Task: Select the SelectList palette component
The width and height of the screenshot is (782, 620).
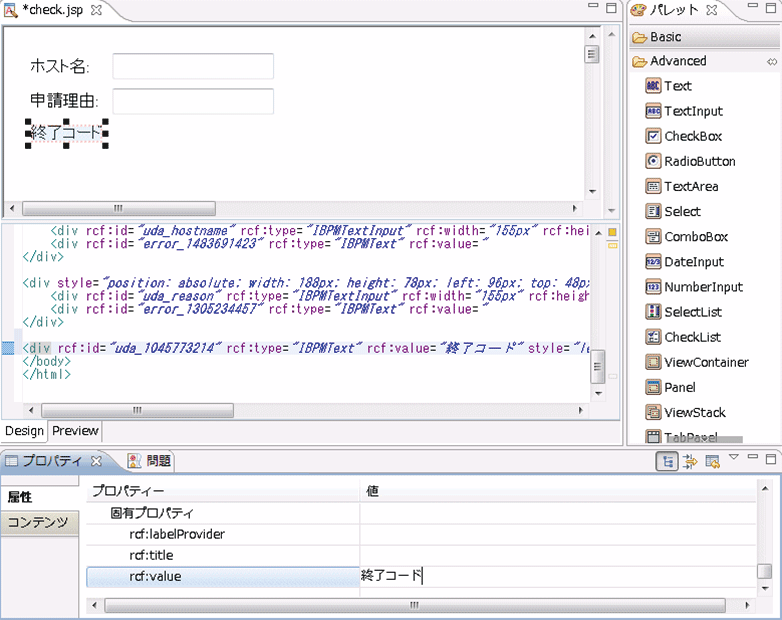Action: click(683, 312)
